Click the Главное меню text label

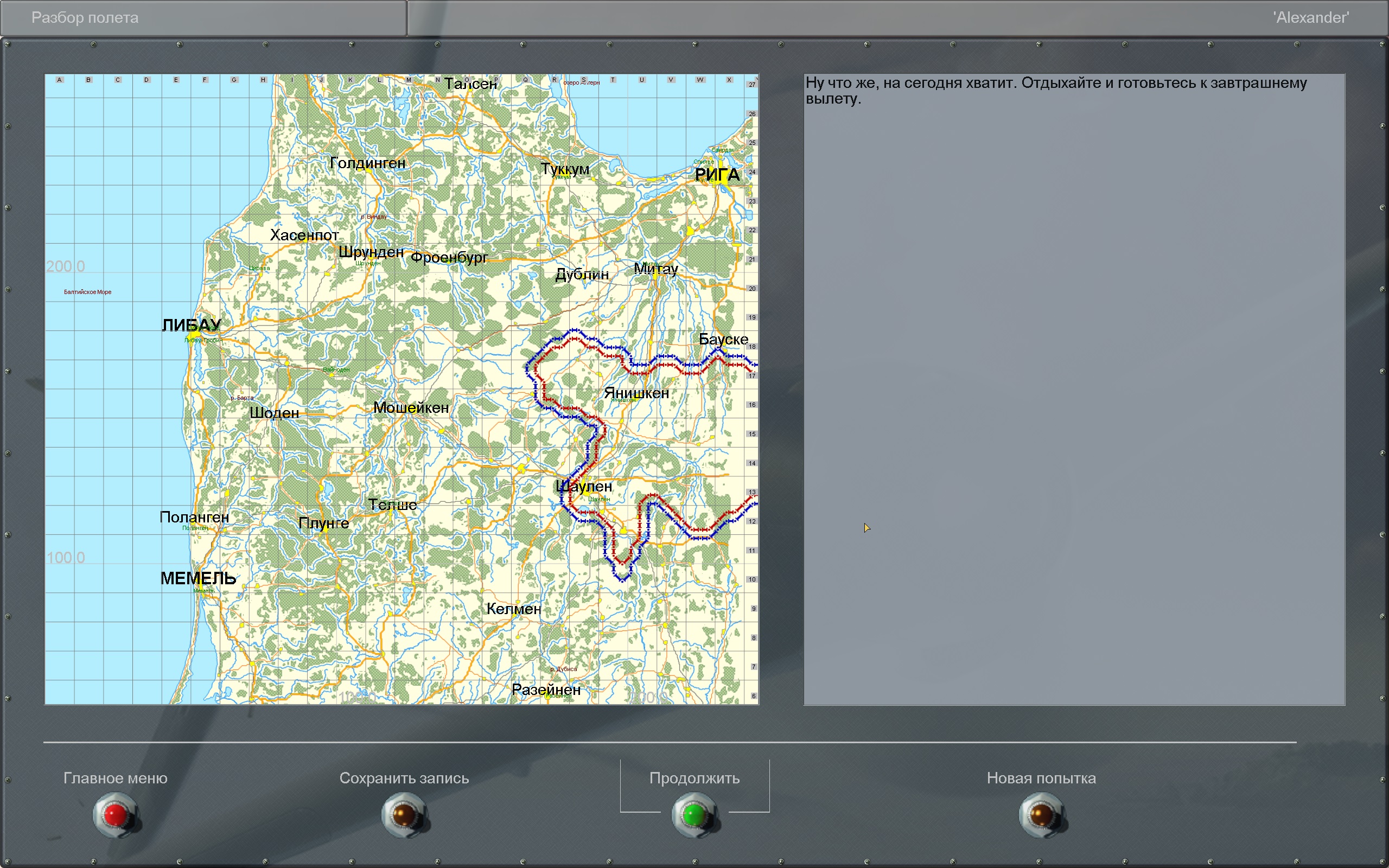[115, 778]
